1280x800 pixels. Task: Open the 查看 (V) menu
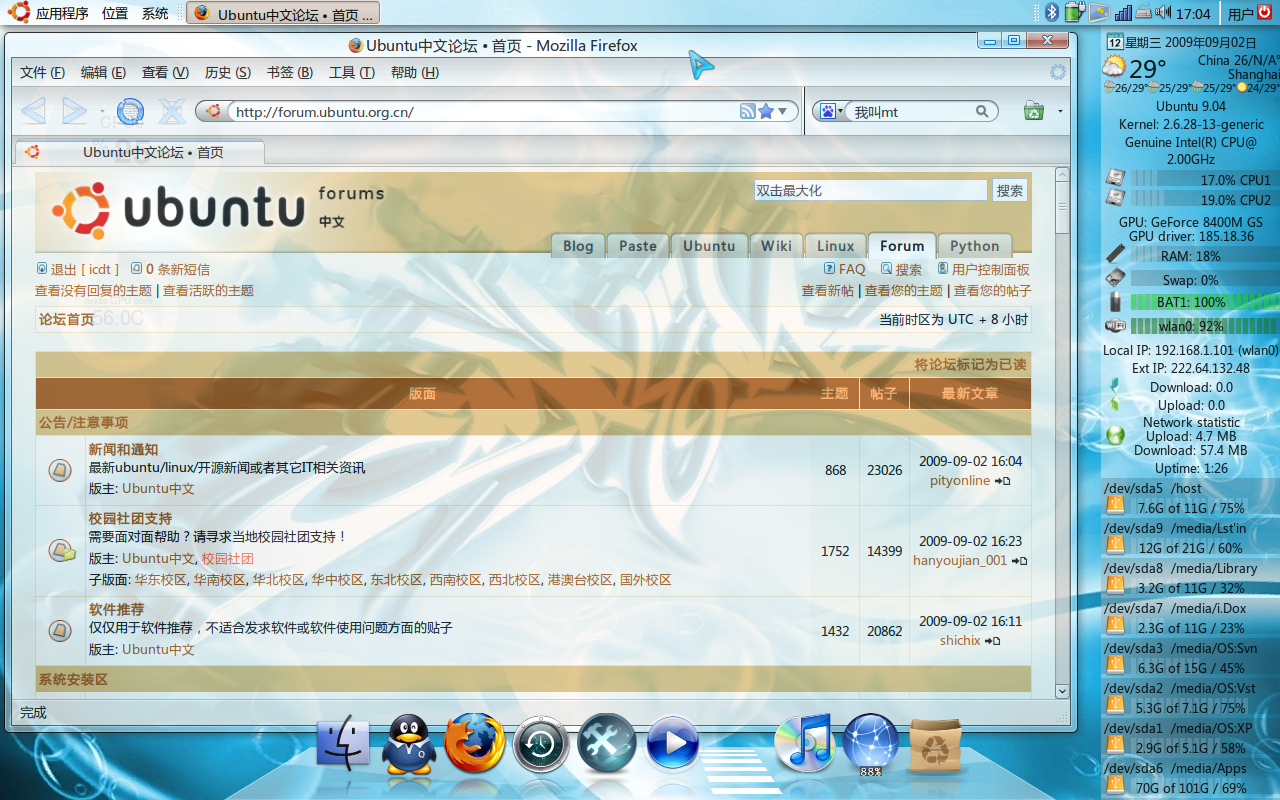165,72
